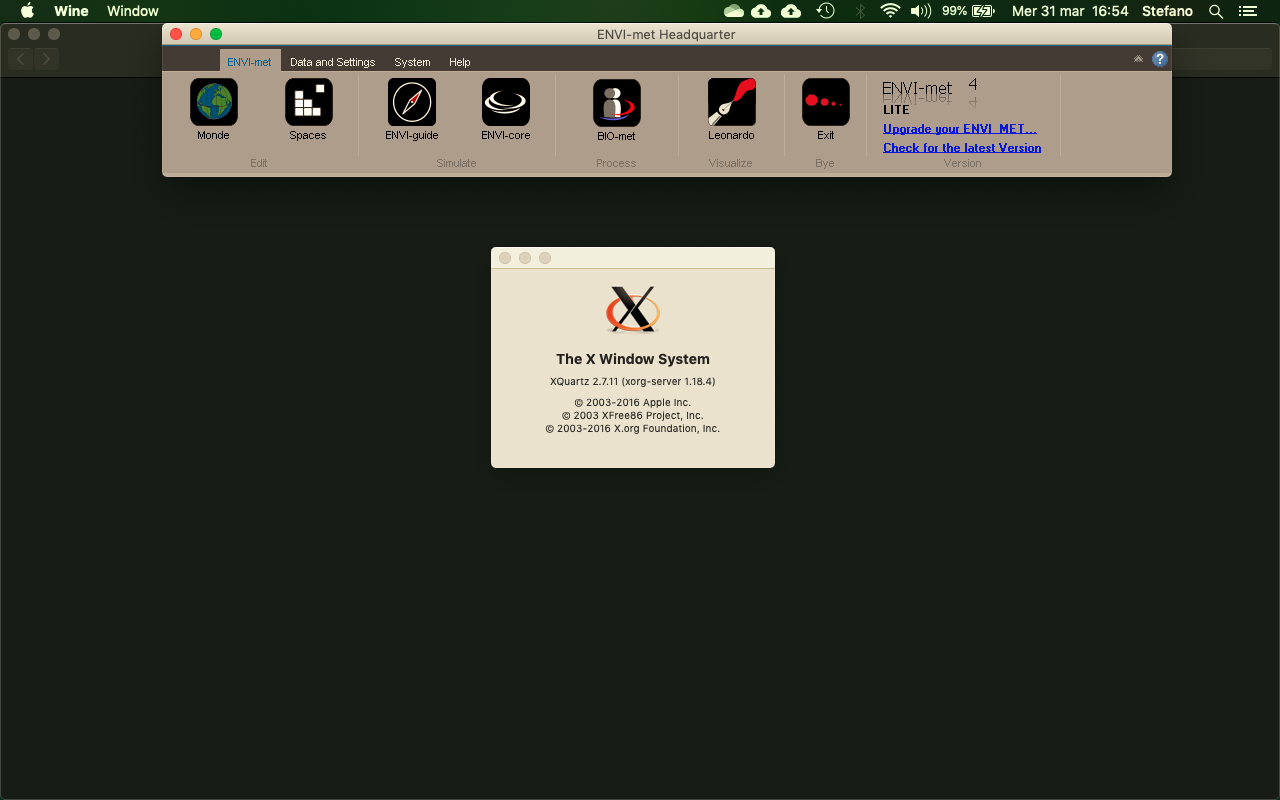Click the Spotlight search icon in menu bar

coord(1214,11)
